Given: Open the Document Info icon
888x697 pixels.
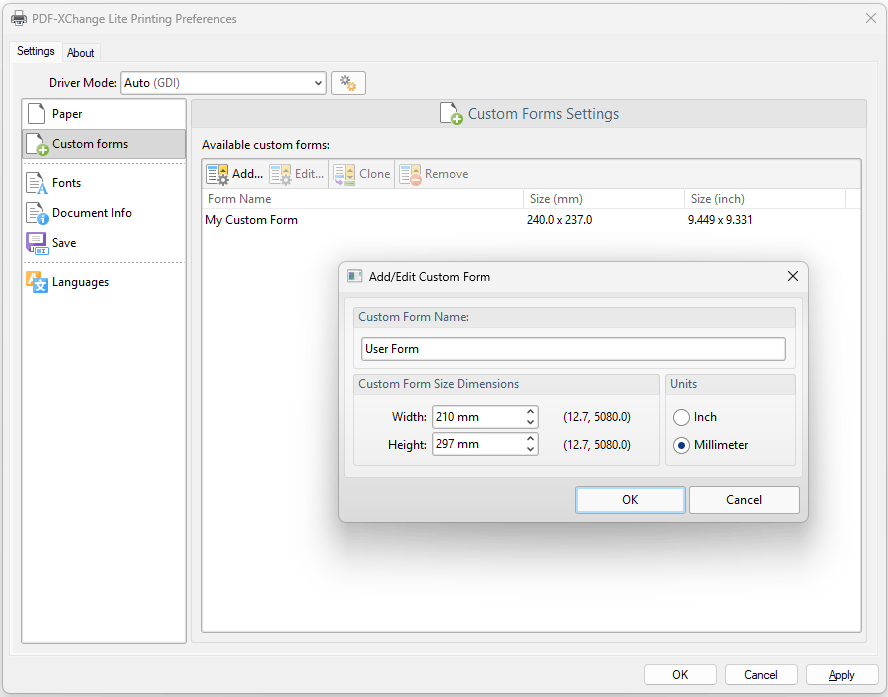Looking at the screenshot, I should pos(37,213).
